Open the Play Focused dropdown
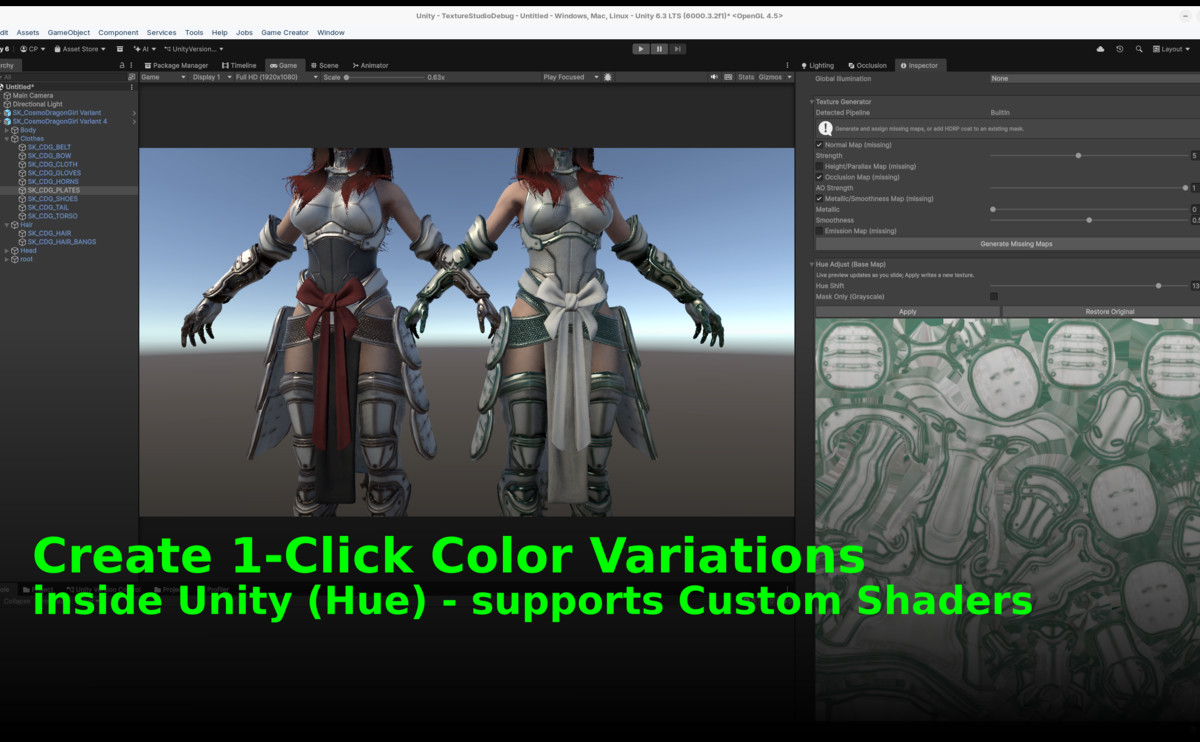 [x=571, y=77]
